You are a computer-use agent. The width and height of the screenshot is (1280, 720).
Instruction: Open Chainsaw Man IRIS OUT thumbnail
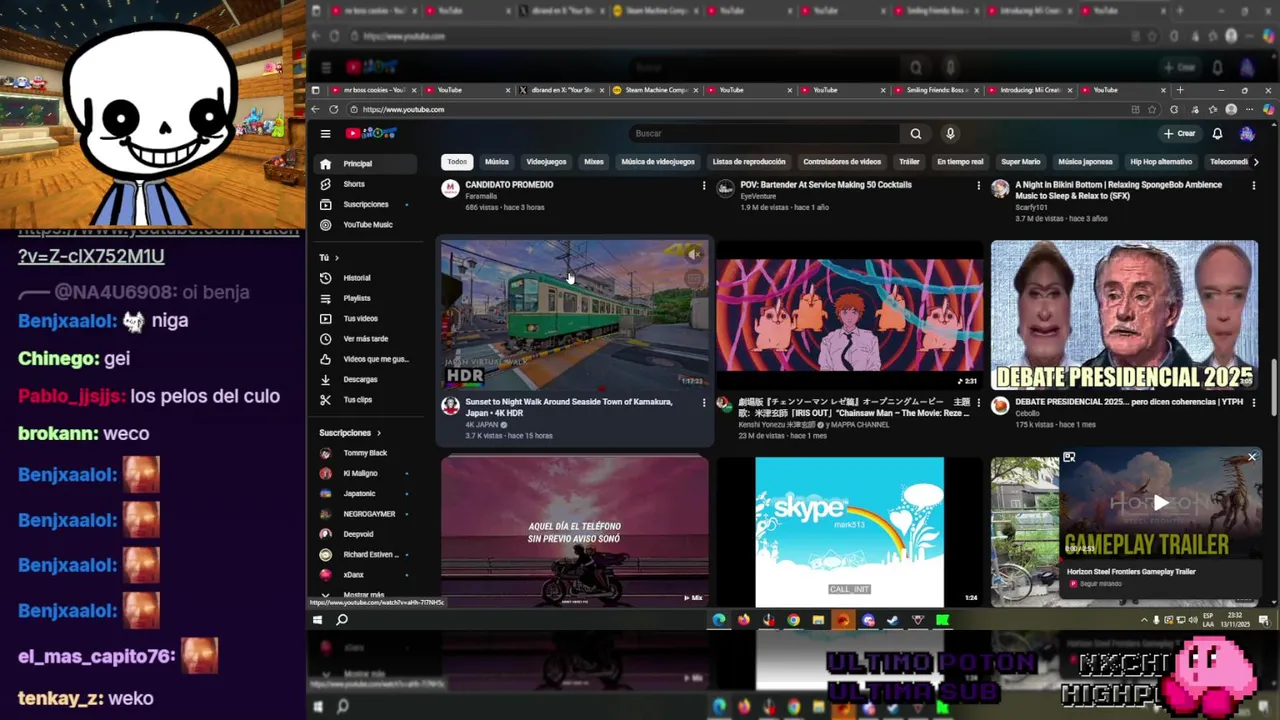click(x=850, y=315)
